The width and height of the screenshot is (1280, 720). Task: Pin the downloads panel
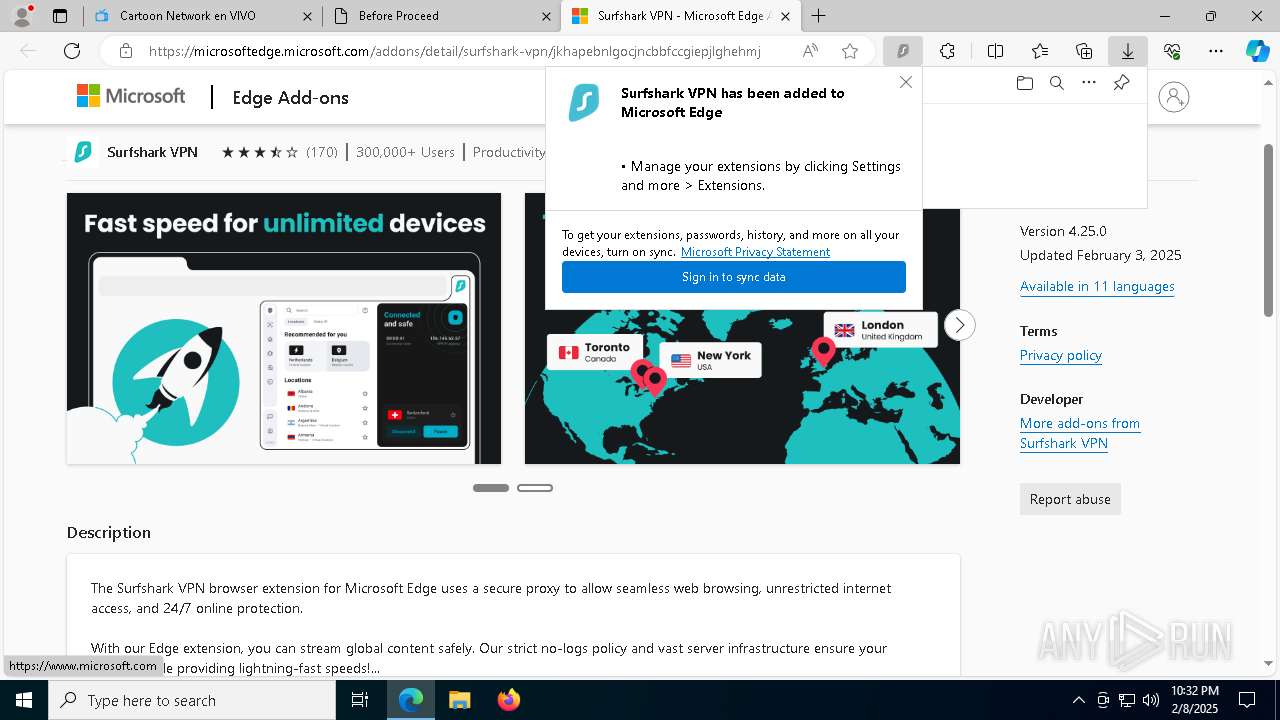[1121, 83]
